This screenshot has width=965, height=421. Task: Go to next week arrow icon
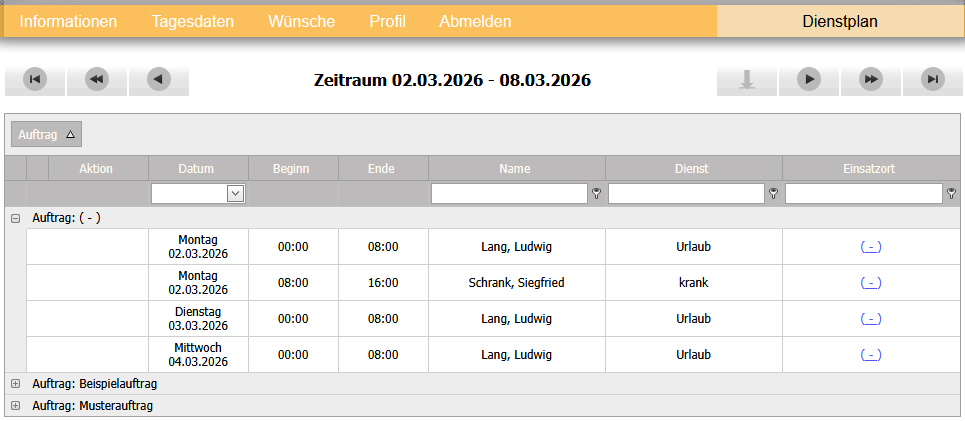[x=808, y=80]
